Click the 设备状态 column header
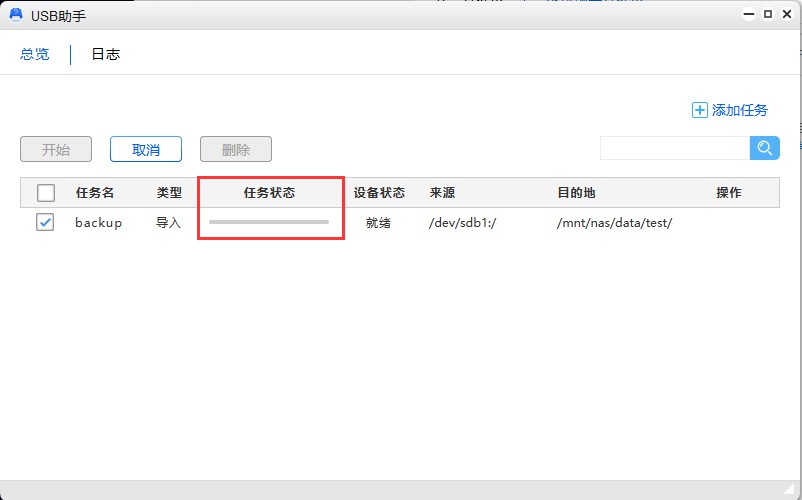Image resolution: width=802 pixels, height=500 pixels. [379, 193]
